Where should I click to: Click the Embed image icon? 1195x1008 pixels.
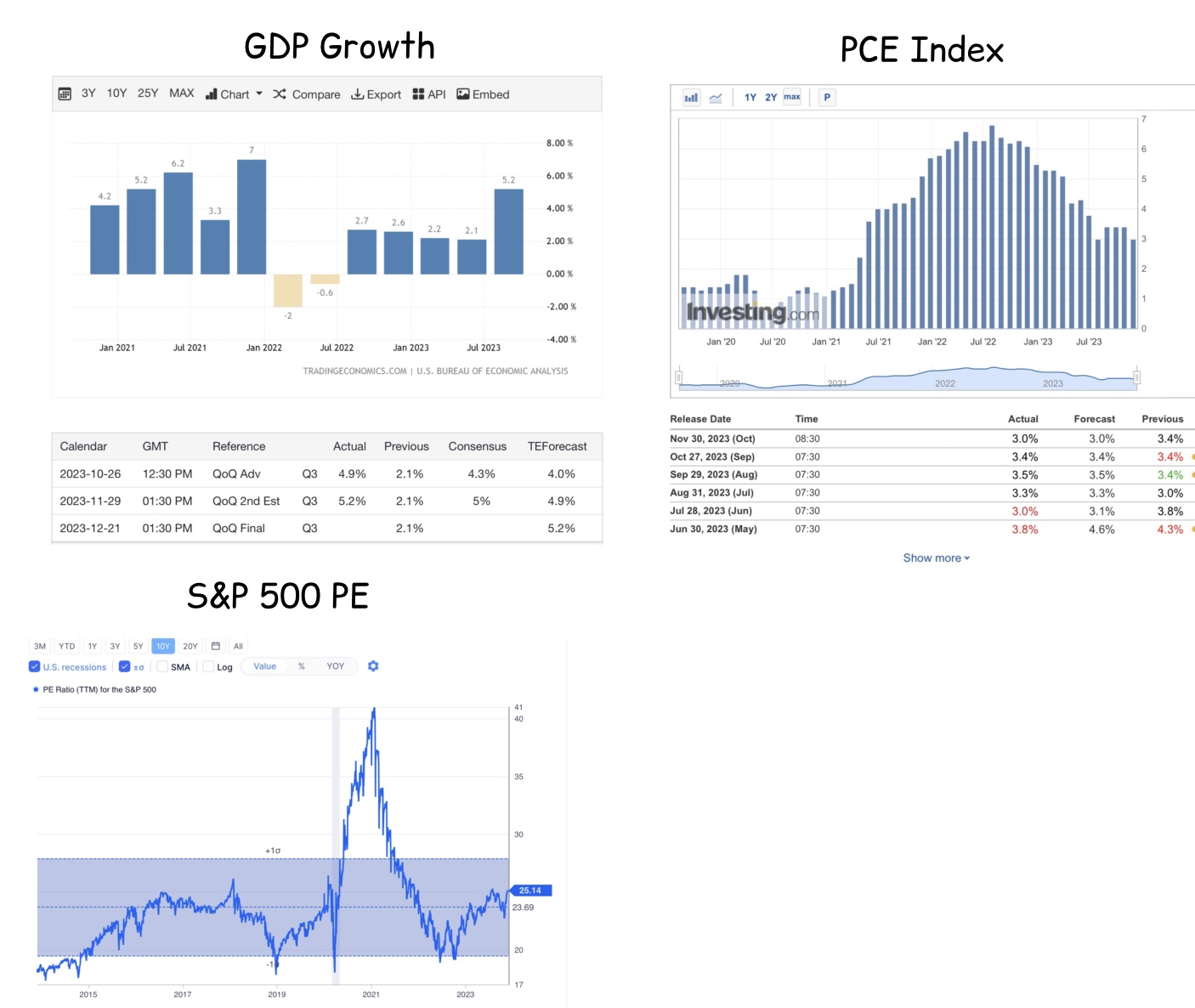463,93
